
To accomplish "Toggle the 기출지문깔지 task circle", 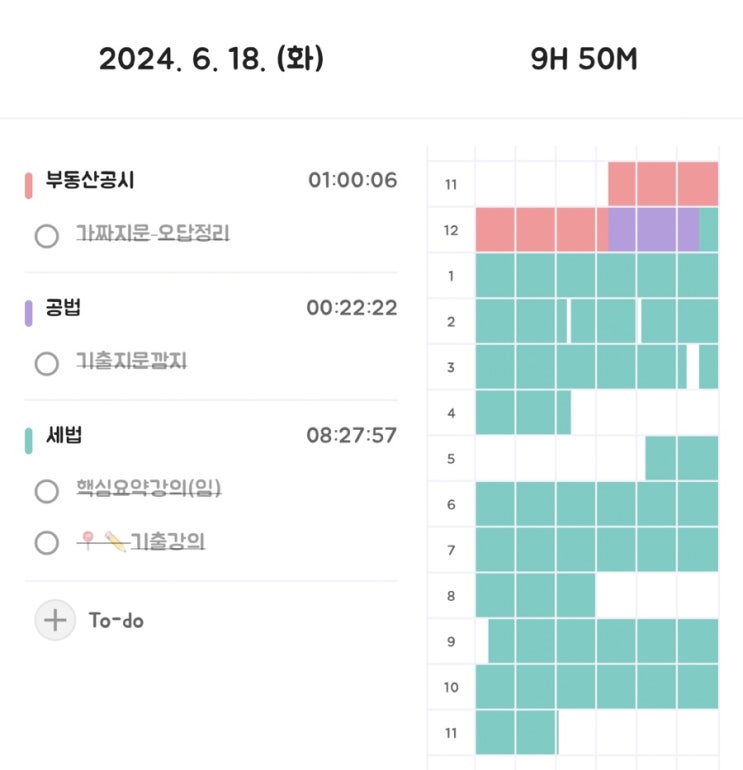I will 47,363.
